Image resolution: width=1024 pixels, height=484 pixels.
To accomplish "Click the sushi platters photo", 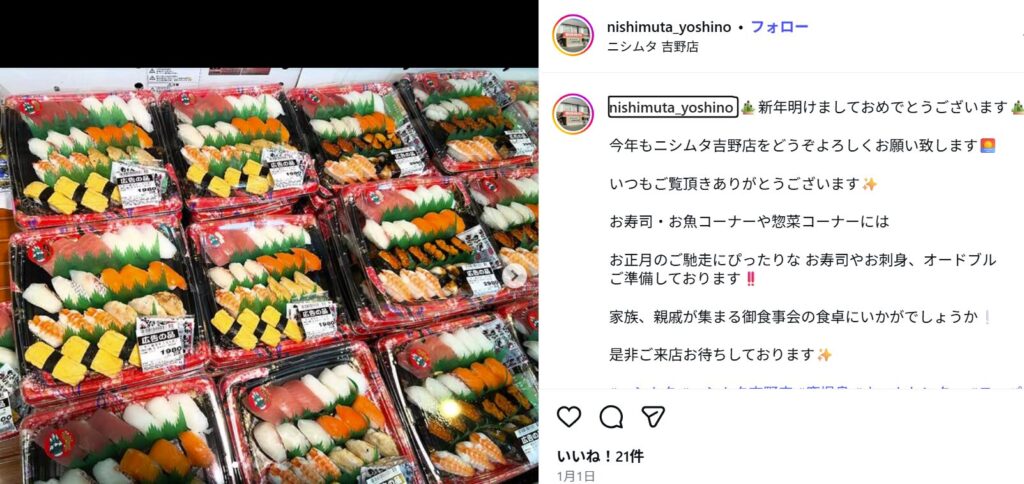I will point(269,276).
